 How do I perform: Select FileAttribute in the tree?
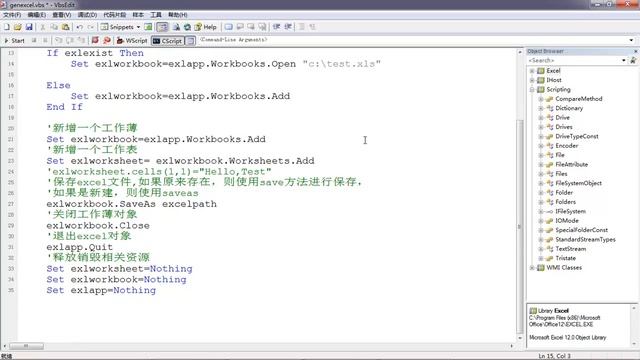[571, 164]
